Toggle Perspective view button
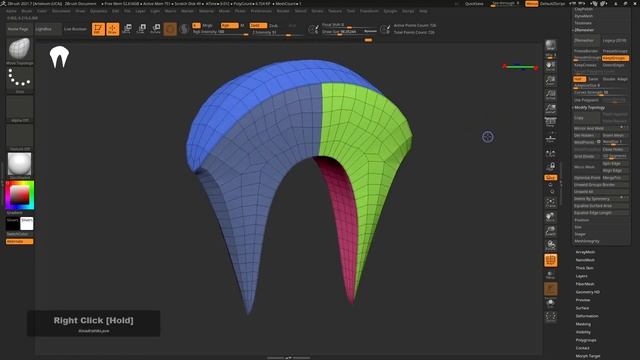Screen dimensions: 640x360 click(x=551, y=122)
